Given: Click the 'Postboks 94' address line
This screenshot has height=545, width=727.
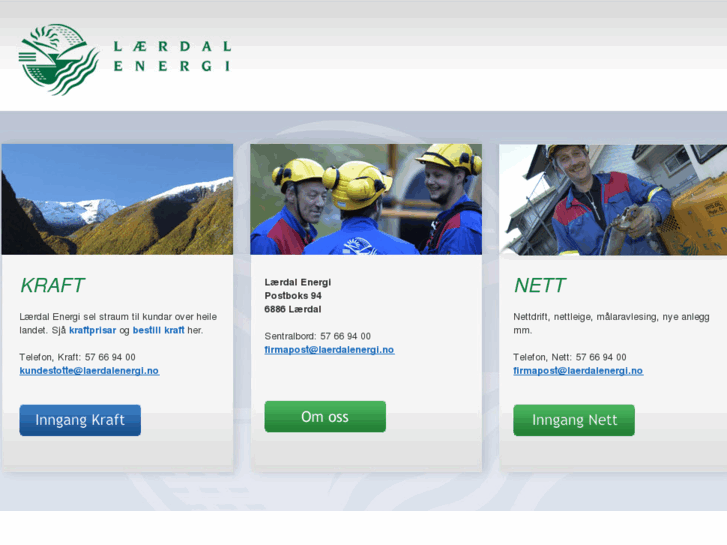Looking at the screenshot, I should tap(293, 295).
